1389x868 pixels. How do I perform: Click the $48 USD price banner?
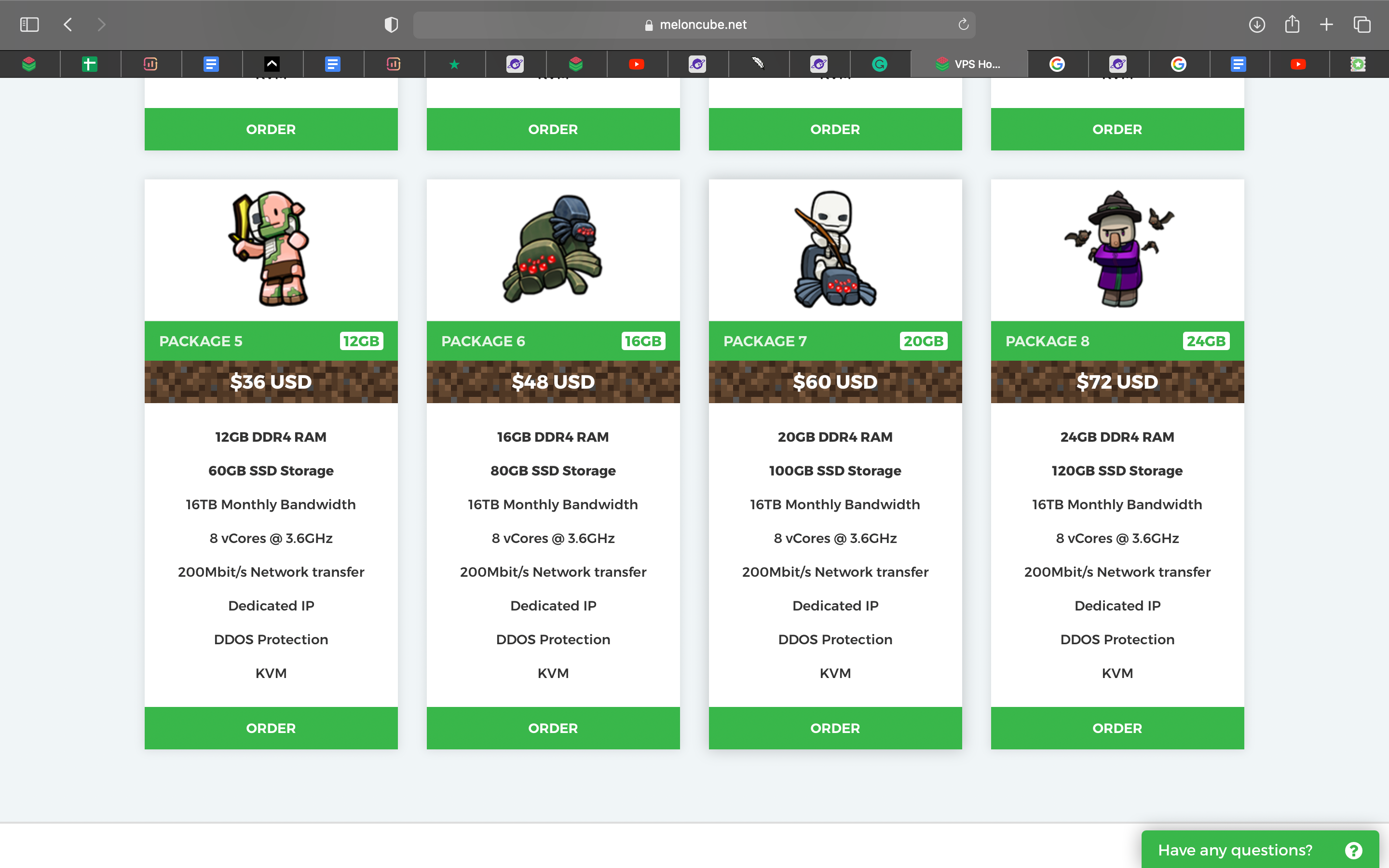click(x=553, y=382)
